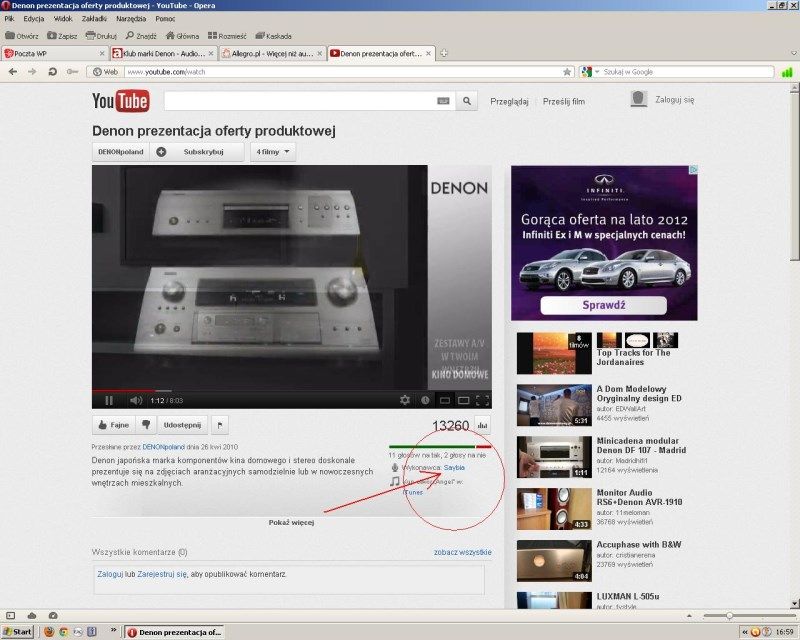
Task: Click the Denon prezentacja taskbar window button
Action: click(x=175, y=632)
